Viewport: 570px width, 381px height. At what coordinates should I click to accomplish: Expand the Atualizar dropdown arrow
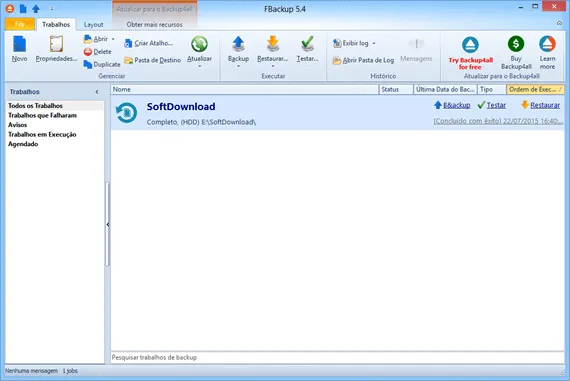pyautogui.click(x=199, y=66)
